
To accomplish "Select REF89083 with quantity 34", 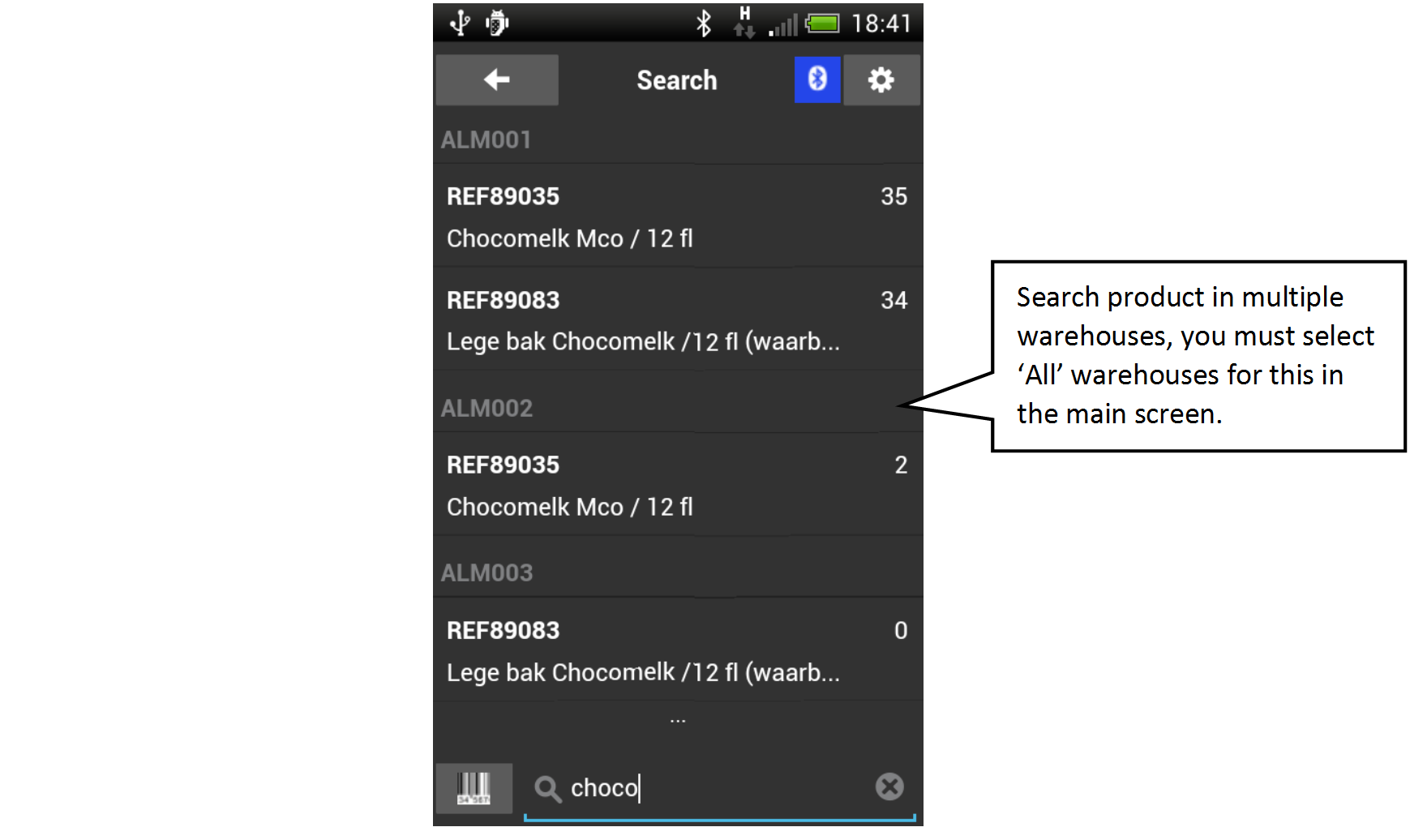I will 678,320.
